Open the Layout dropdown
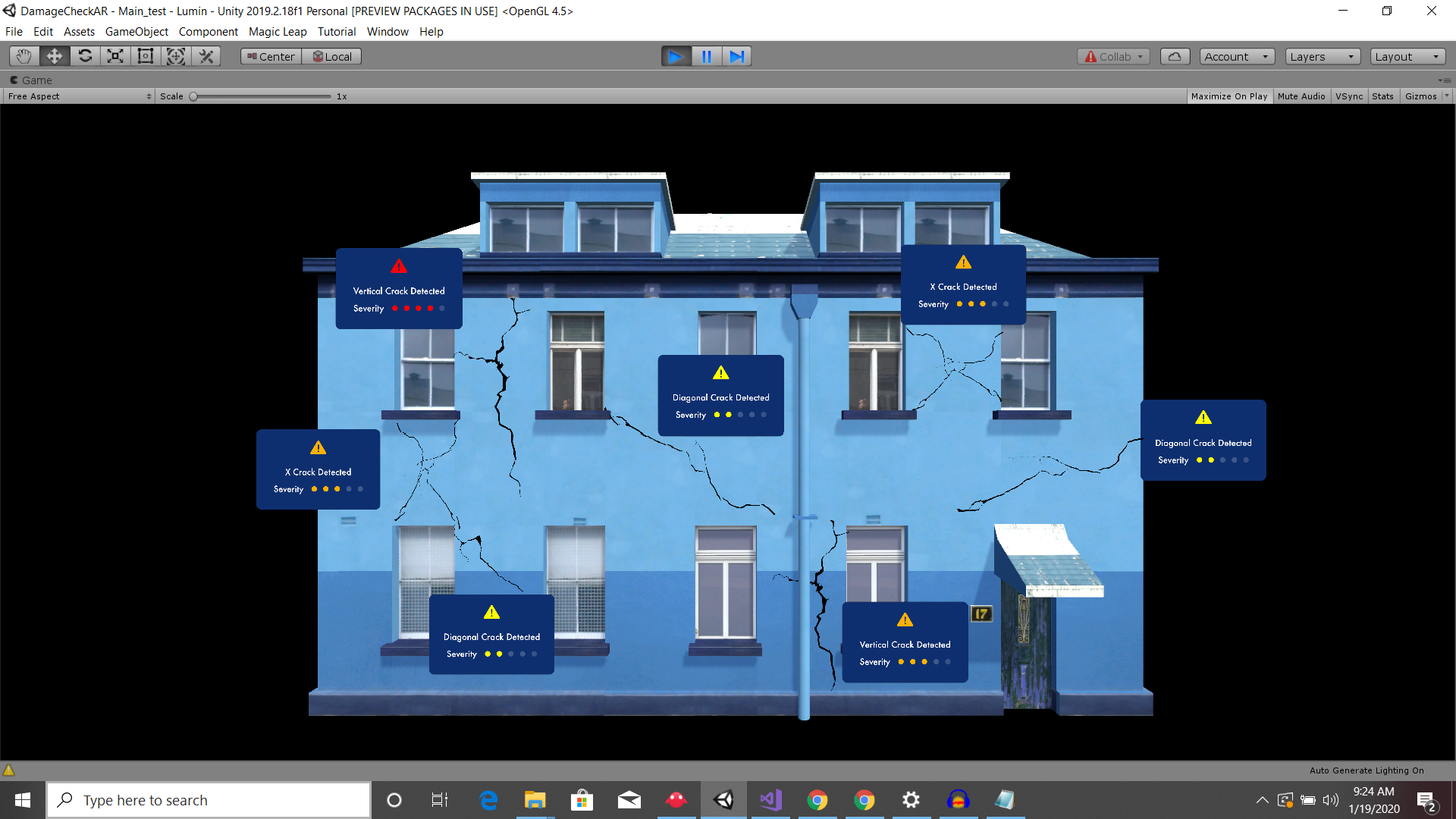Image resolution: width=1456 pixels, height=819 pixels. tap(1407, 56)
